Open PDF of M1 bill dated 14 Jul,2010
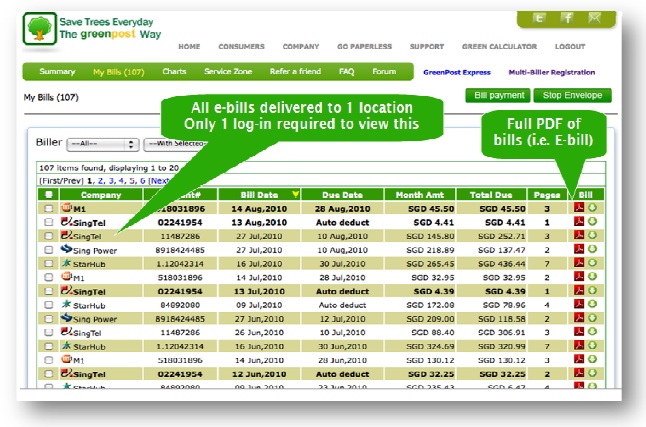Viewport: 646px width, 427px height. [579, 276]
